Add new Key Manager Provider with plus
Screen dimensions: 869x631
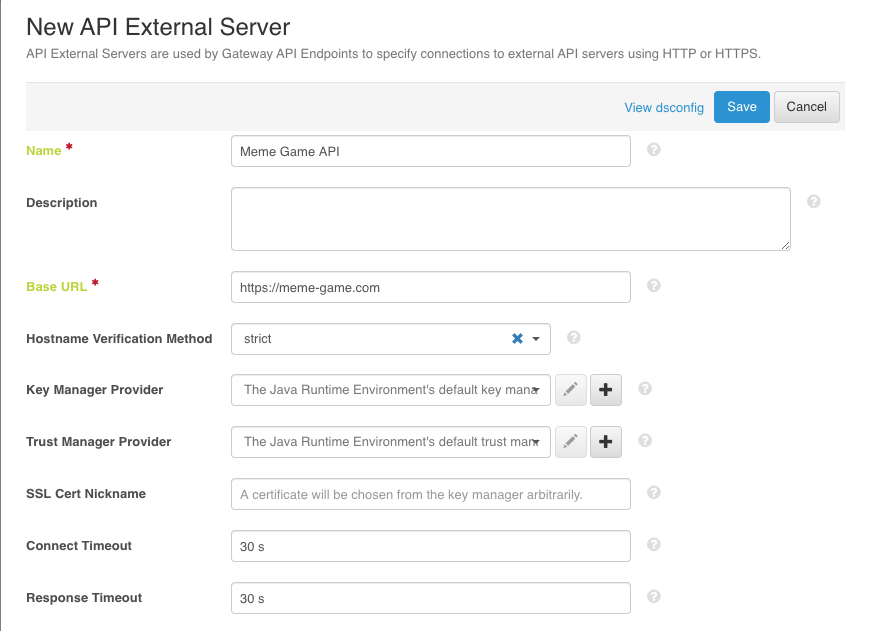pos(606,390)
